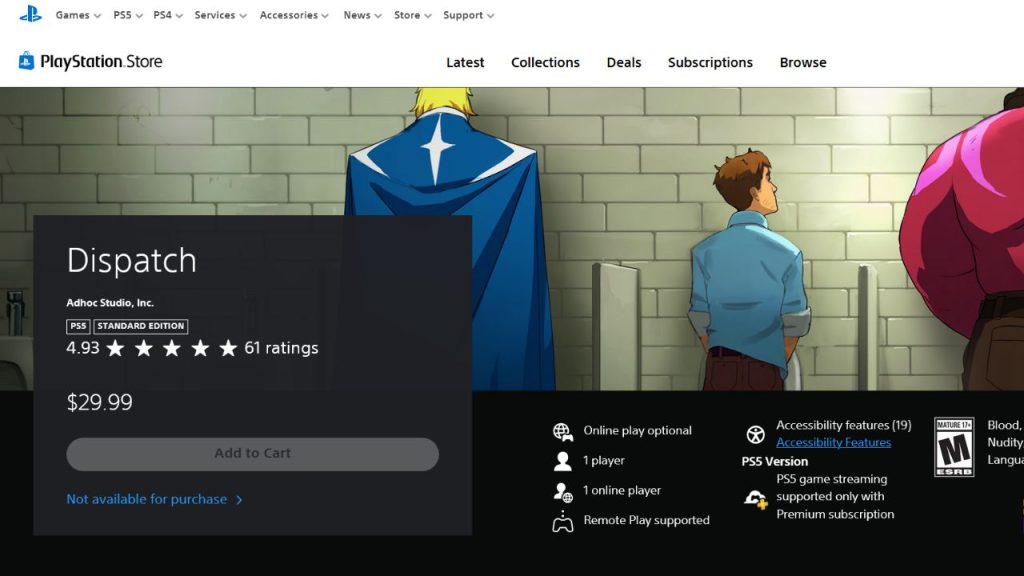
Task: Click the 1 online player icon
Action: (x=563, y=491)
